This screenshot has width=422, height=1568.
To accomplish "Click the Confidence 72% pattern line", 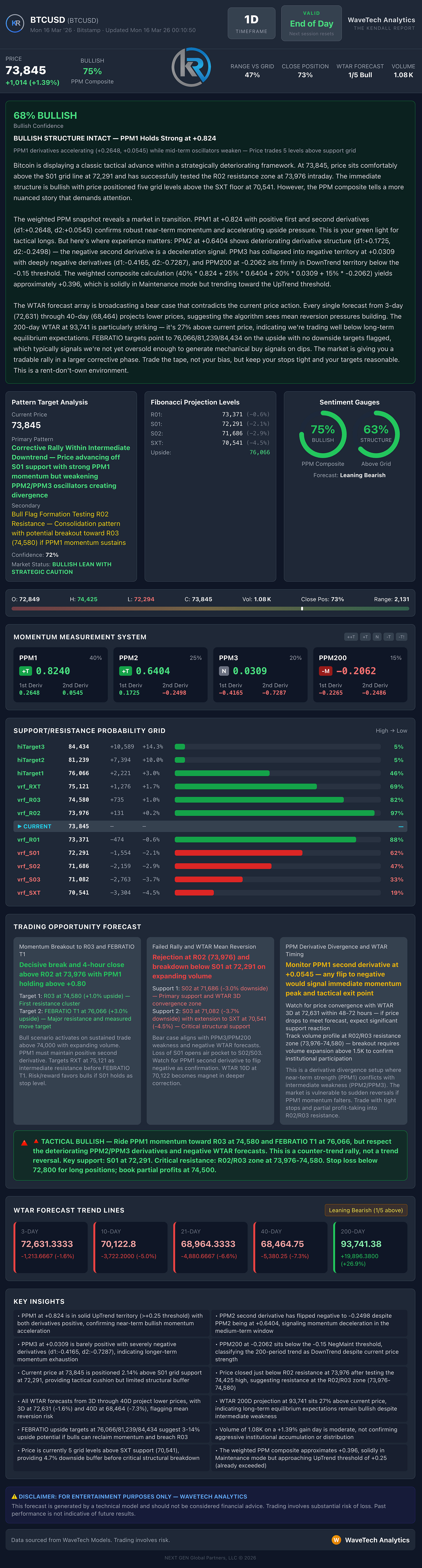I will pyautogui.click(x=35, y=554).
